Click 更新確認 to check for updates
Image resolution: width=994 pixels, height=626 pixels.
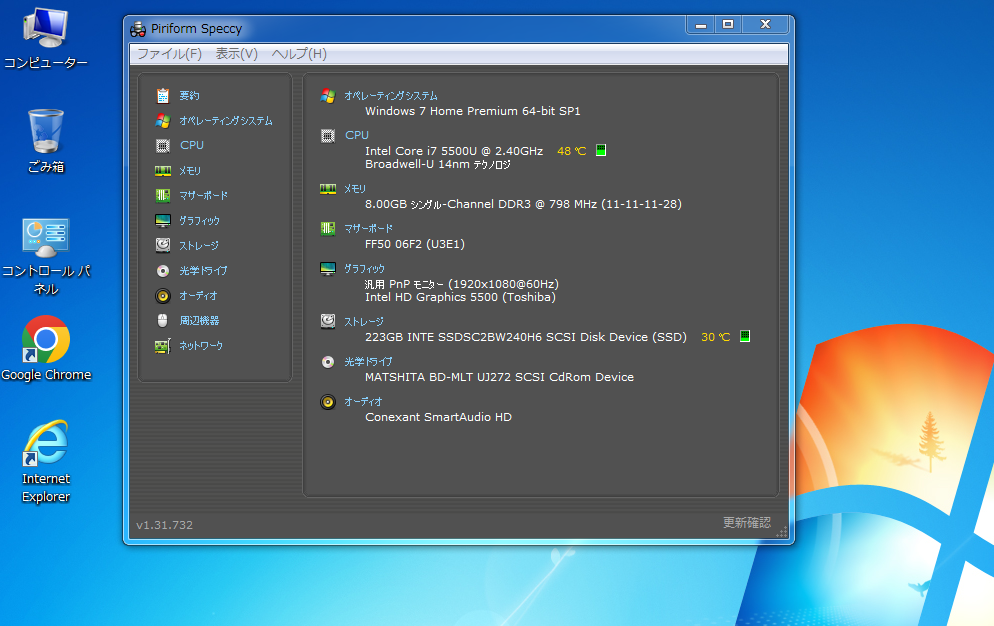(x=747, y=523)
